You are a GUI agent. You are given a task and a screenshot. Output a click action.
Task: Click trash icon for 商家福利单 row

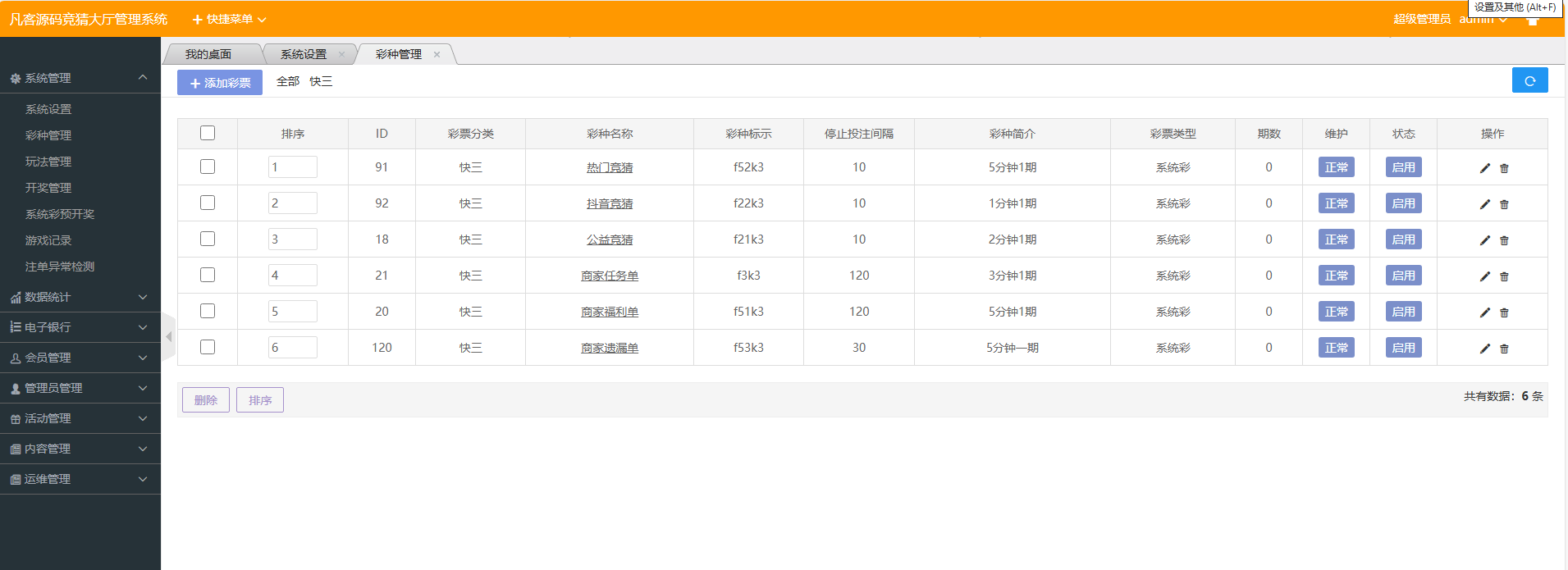coord(1504,312)
